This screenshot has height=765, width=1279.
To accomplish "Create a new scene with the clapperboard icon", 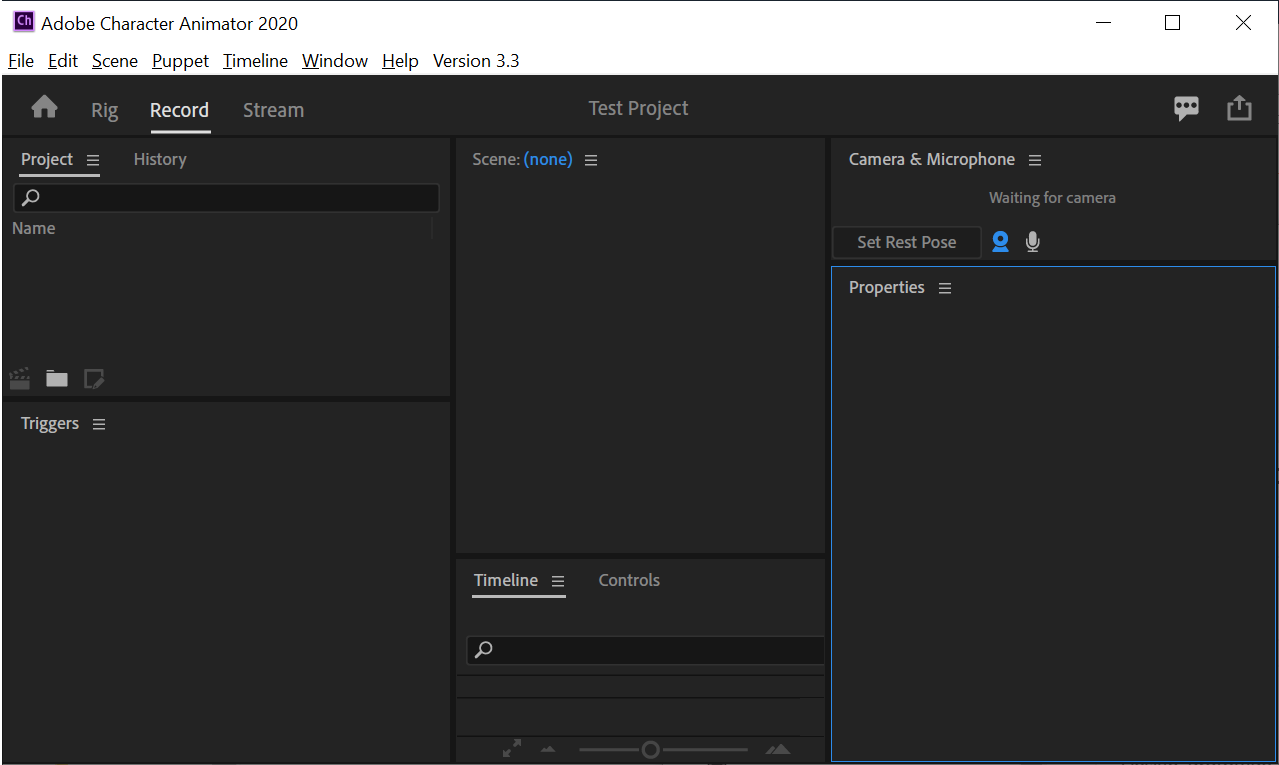I will 19,378.
